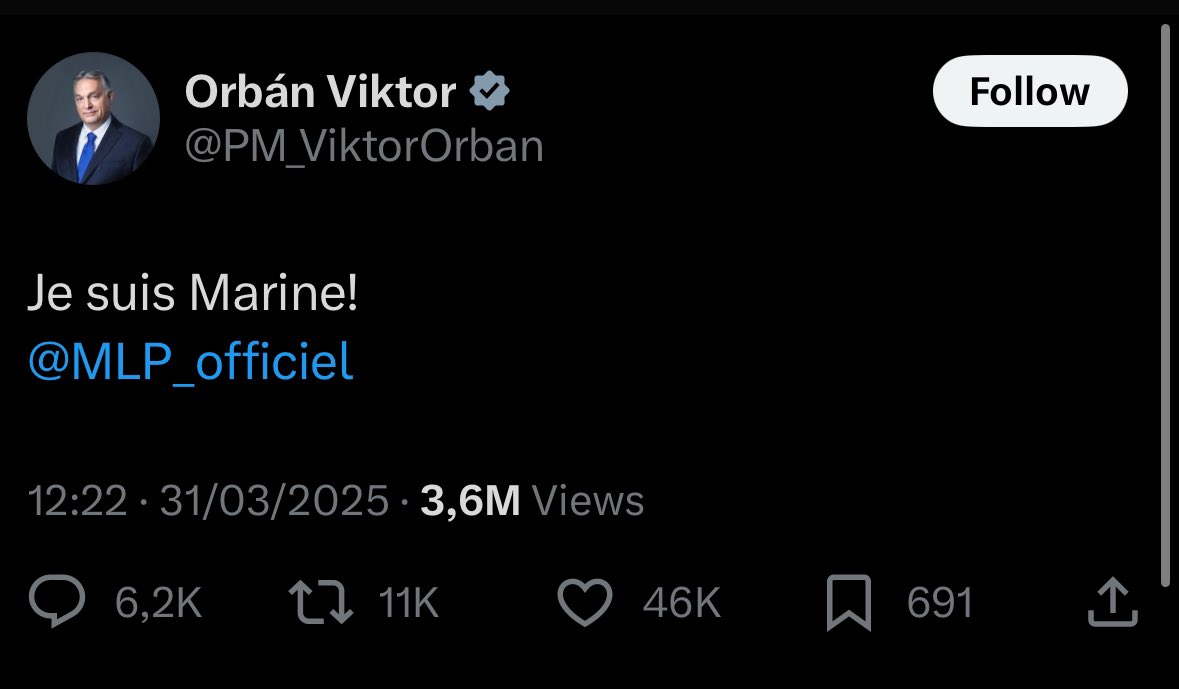1179x689 pixels.
Task: Click the 31/03/2025 date
Action: [273, 500]
